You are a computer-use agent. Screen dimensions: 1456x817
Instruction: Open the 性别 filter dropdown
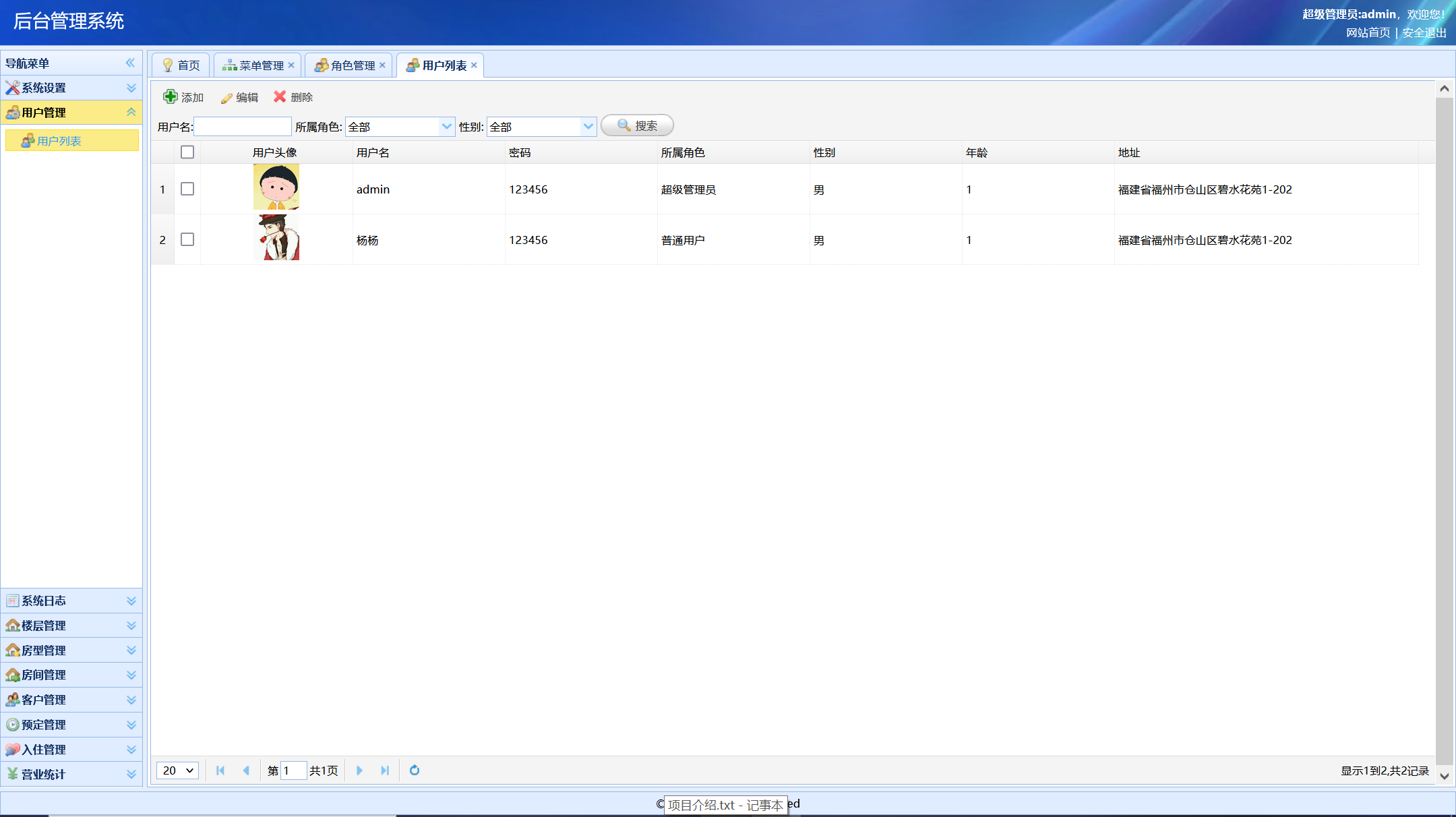point(588,127)
